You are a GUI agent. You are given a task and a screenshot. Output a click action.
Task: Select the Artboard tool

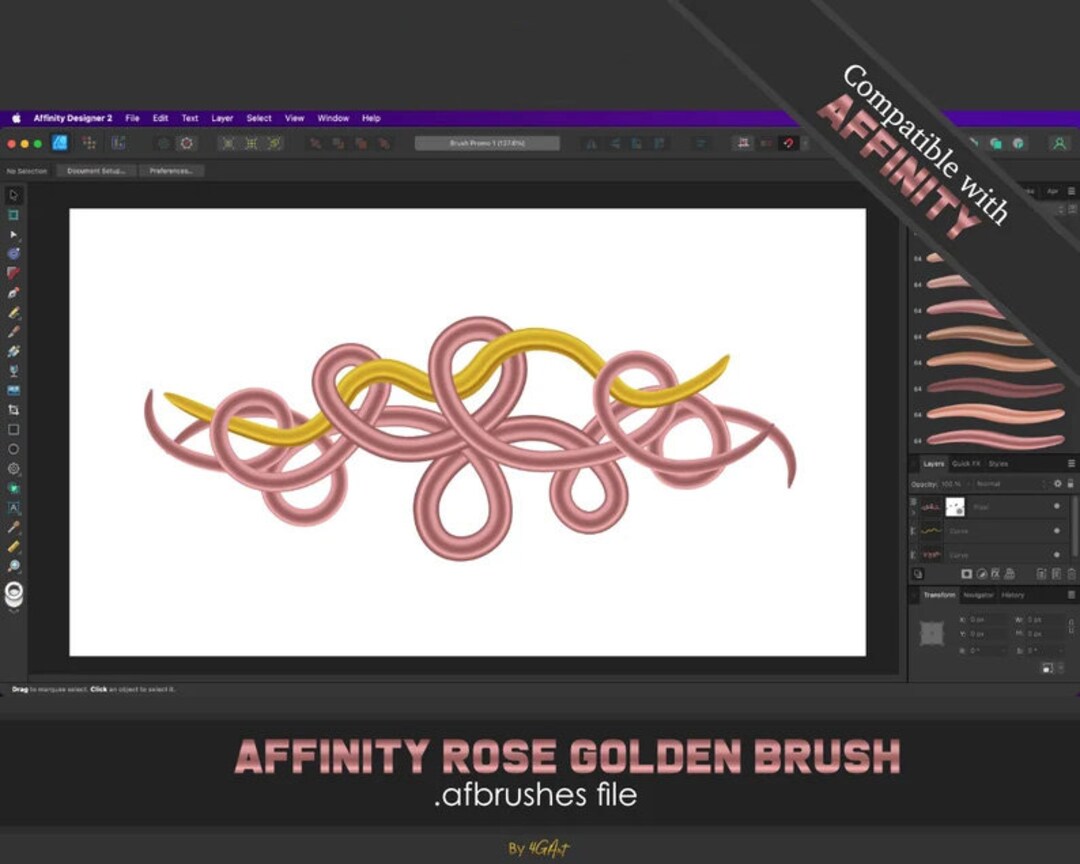[13, 215]
